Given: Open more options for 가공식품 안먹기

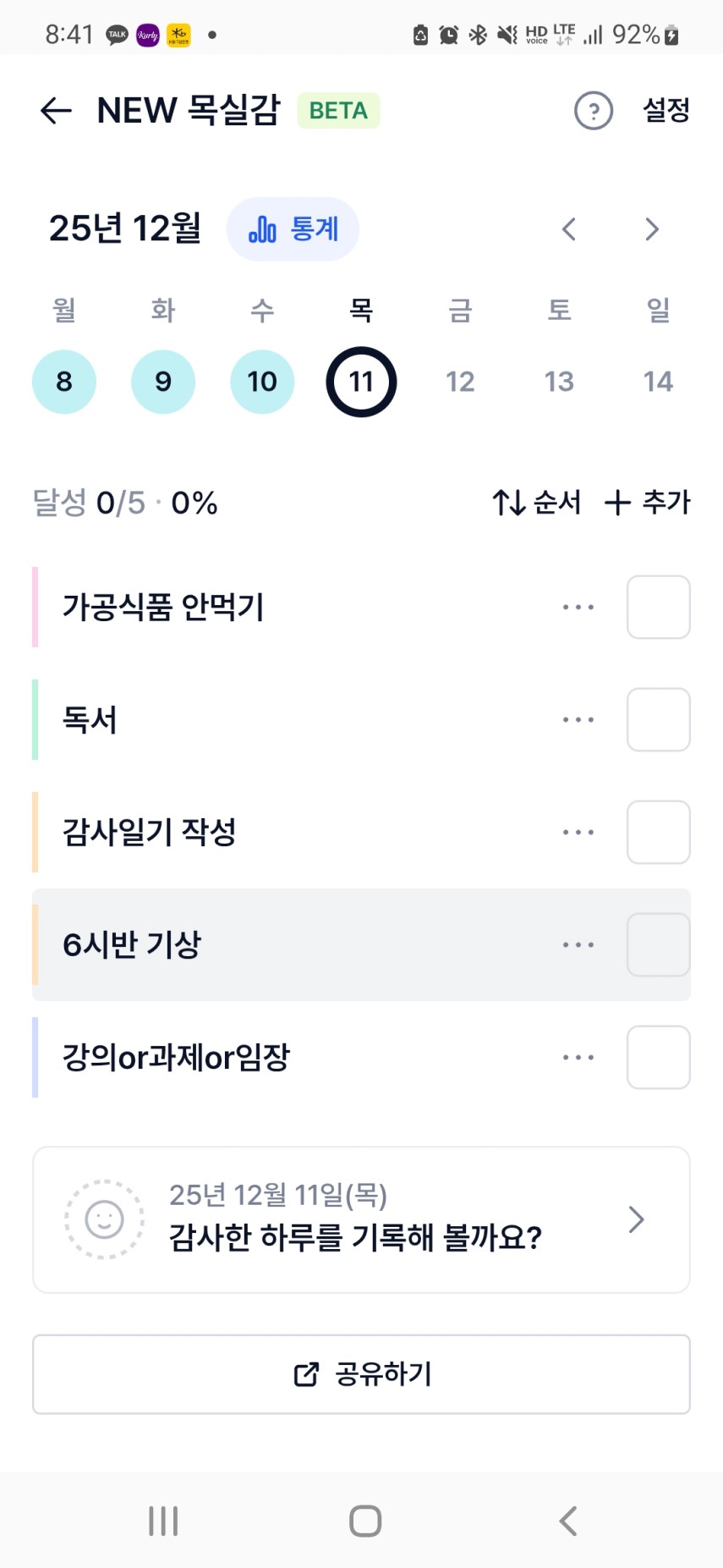Looking at the screenshot, I should click(x=578, y=608).
